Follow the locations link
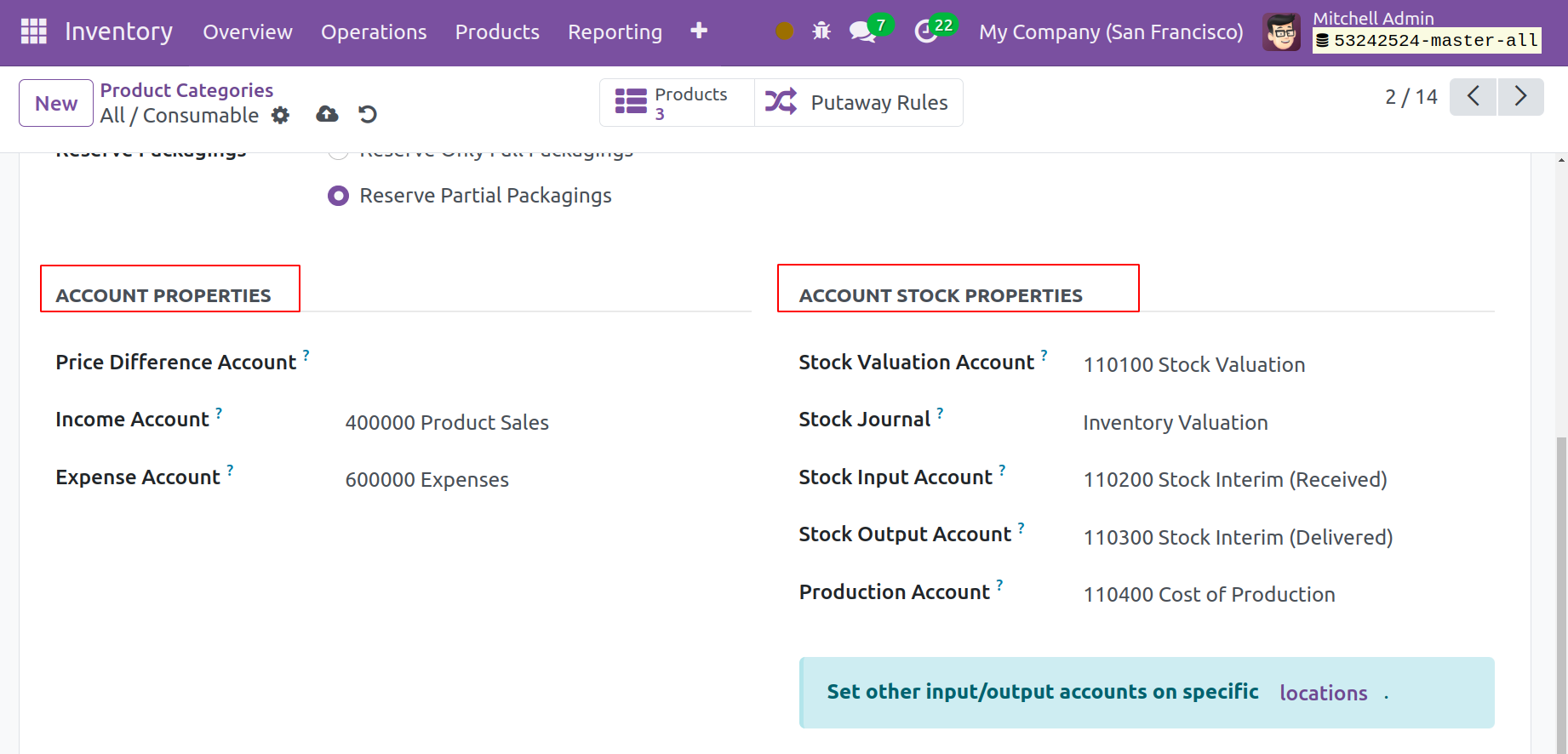Viewport: 1568px width, 754px height. point(1323,694)
